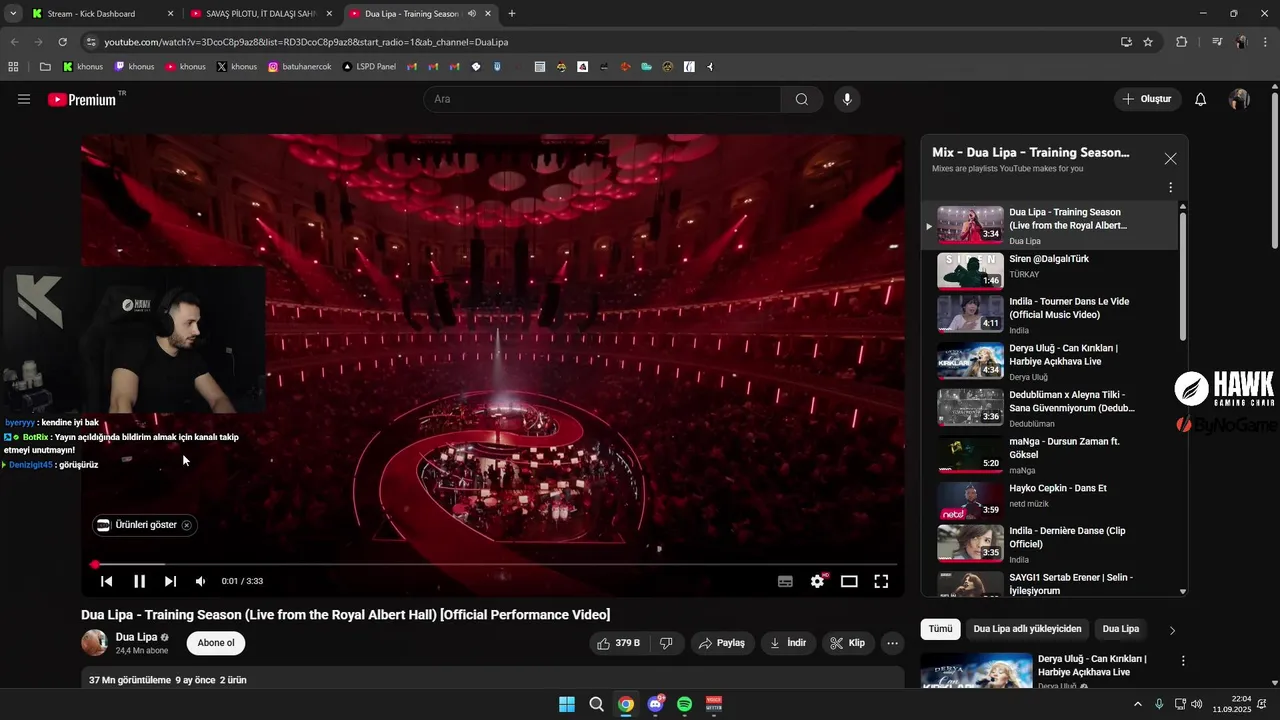Show hidden system tray icons
The height and width of the screenshot is (720, 1280).
click(x=1137, y=704)
